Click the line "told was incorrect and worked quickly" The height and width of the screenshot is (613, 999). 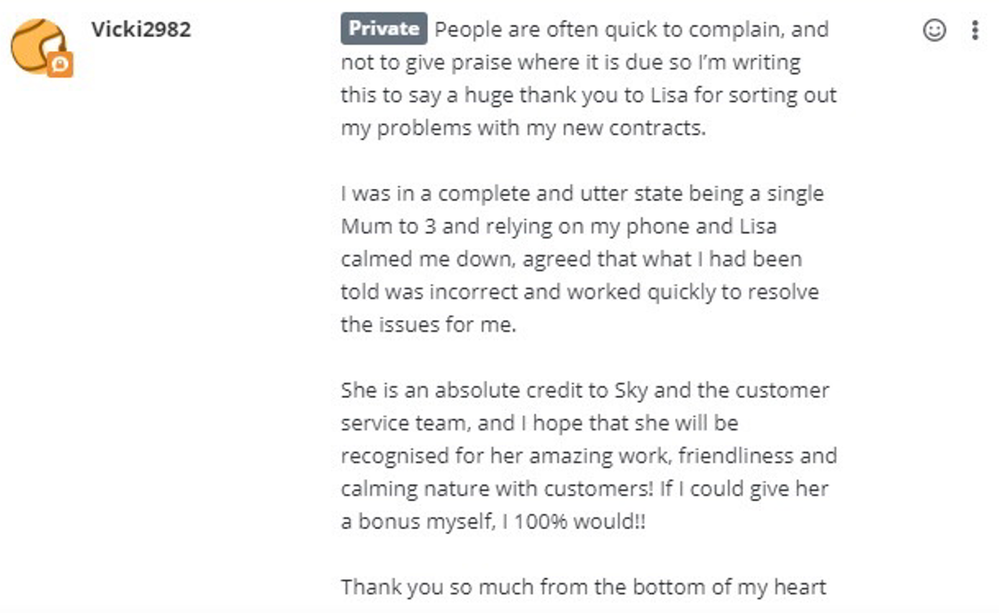(x=580, y=292)
